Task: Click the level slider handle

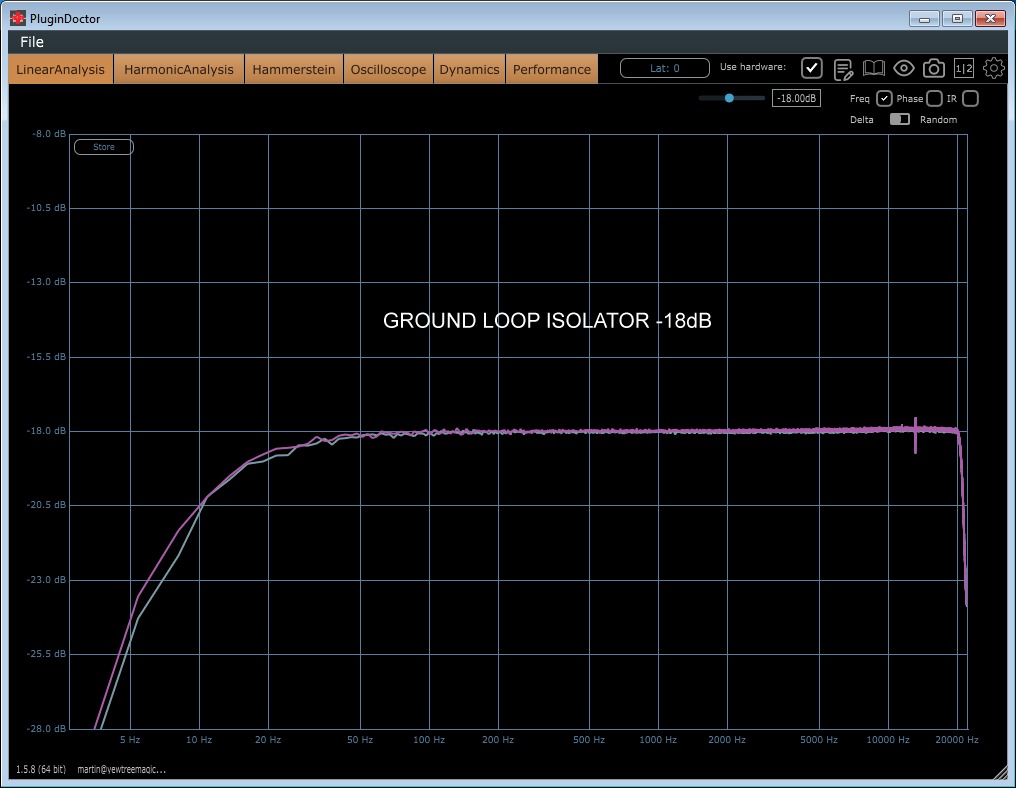Action: [729, 98]
